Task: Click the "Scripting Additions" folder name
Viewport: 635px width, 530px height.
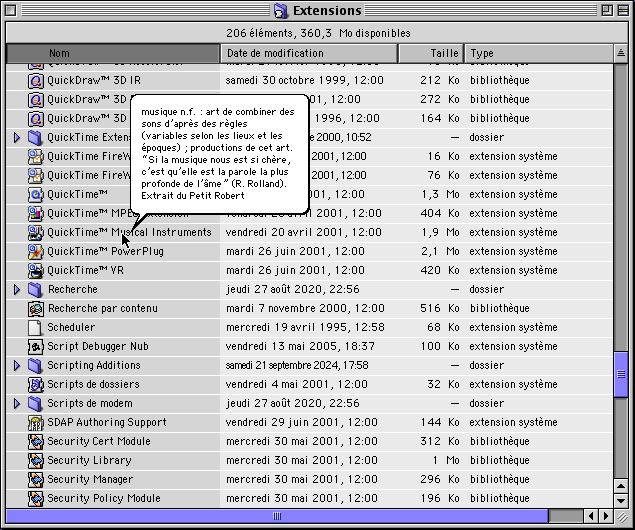Action: click(x=94, y=365)
